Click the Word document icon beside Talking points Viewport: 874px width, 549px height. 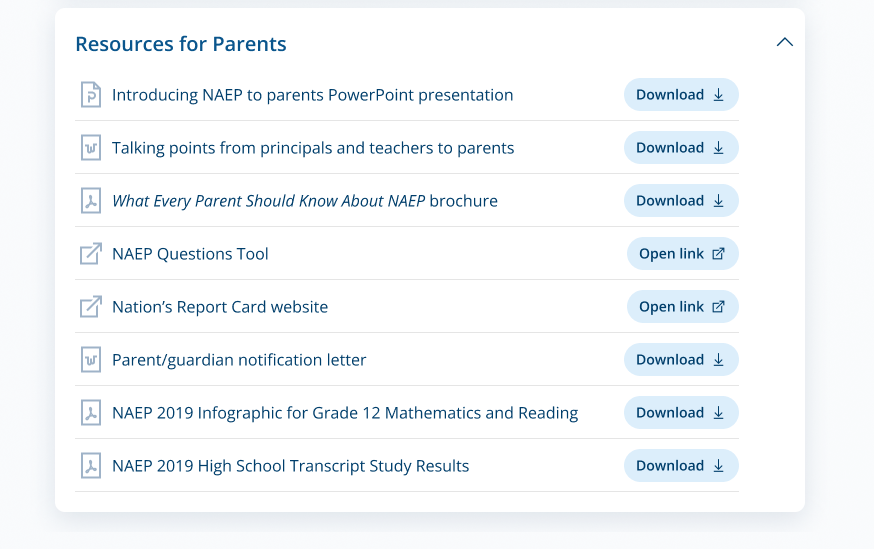pos(91,148)
